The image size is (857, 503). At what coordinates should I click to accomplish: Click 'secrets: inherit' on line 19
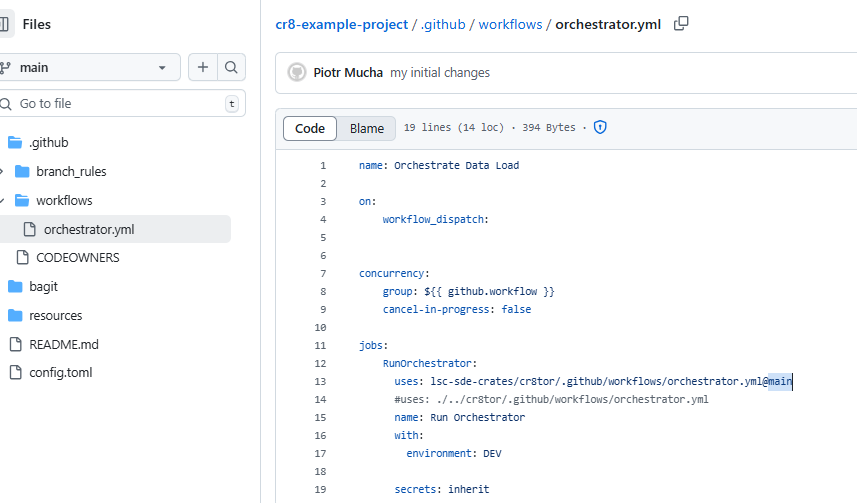442,489
